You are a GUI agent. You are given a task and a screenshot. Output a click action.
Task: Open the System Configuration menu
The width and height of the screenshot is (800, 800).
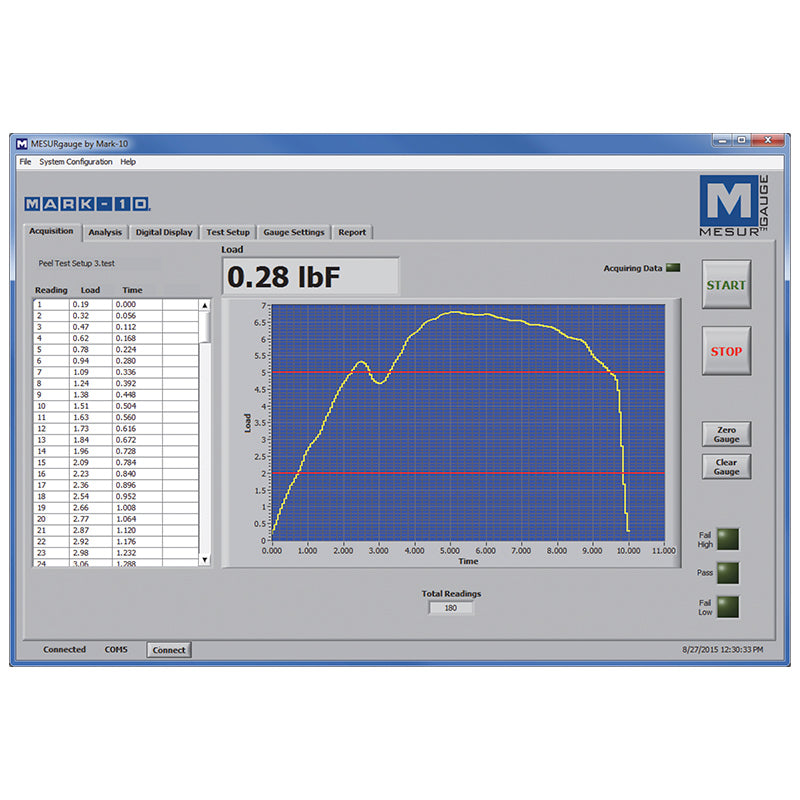(x=74, y=161)
